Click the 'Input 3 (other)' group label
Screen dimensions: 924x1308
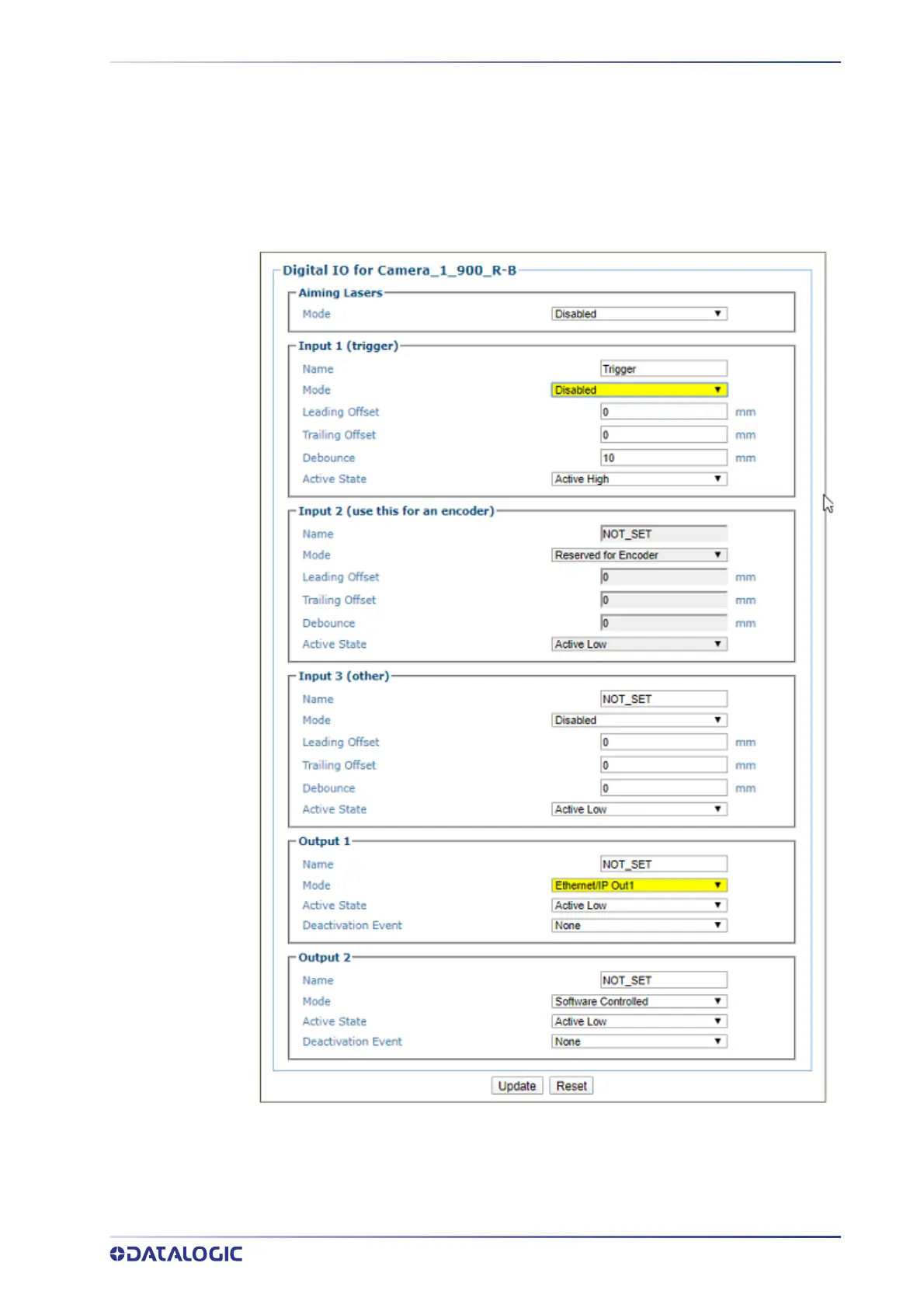coord(344,676)
